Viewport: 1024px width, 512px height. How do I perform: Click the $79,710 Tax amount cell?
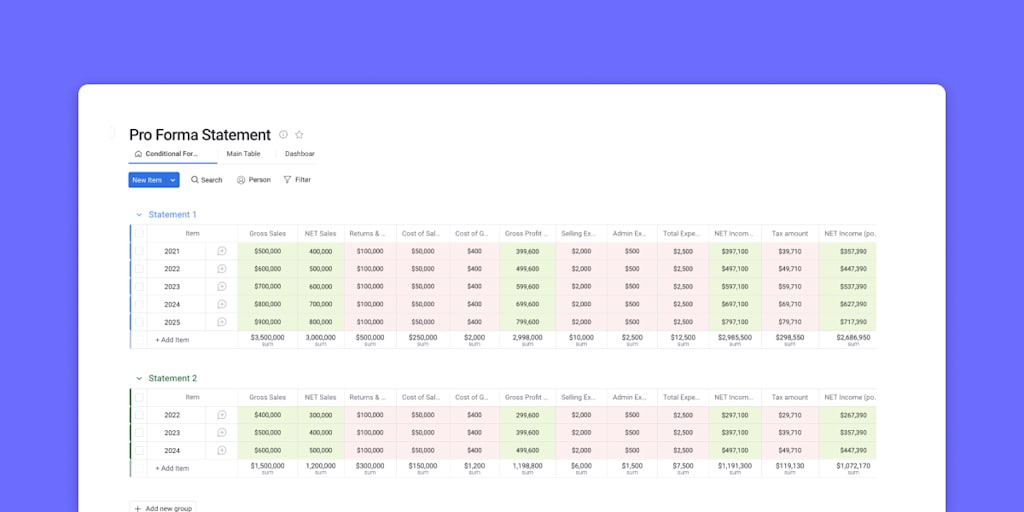(x=790, y=322)
